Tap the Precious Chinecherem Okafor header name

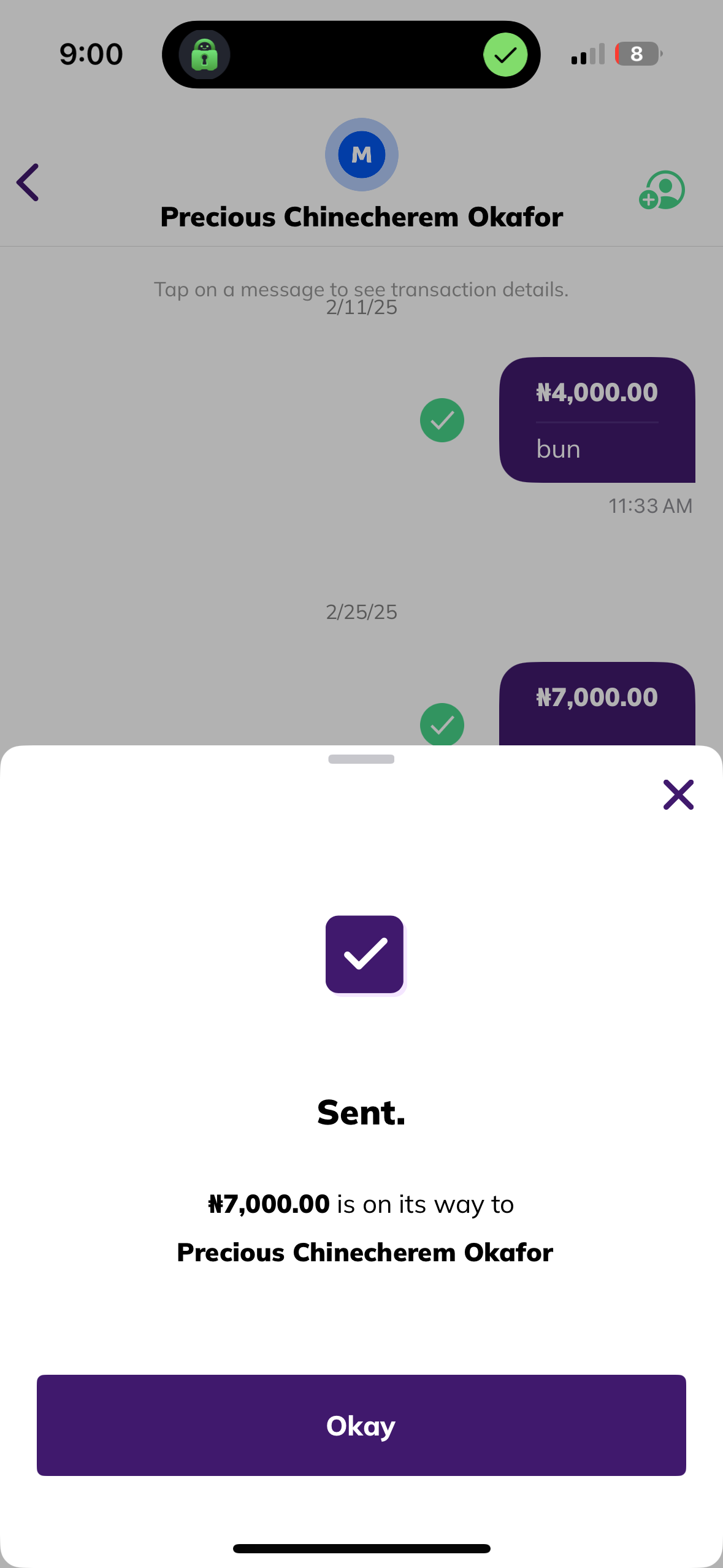(362, 217)
